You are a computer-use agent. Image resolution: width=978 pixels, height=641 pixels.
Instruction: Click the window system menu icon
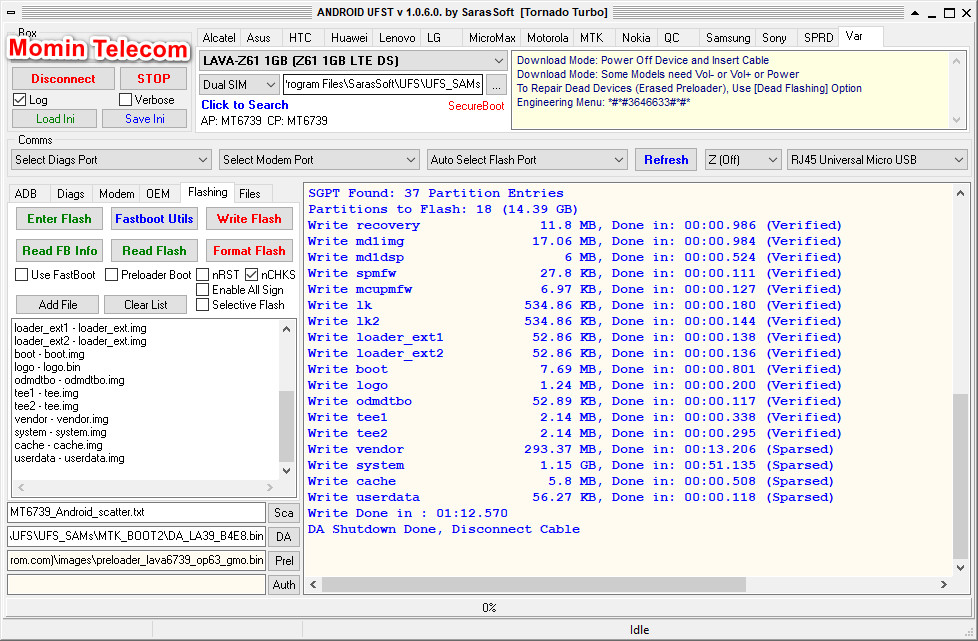coord(11,12)
